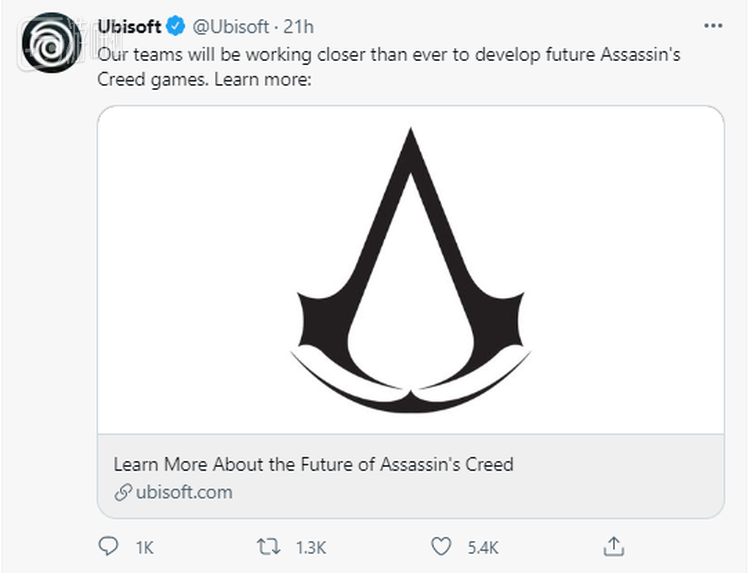Click the share upload icon
The image size is (750, 573).
click(615, 546)
